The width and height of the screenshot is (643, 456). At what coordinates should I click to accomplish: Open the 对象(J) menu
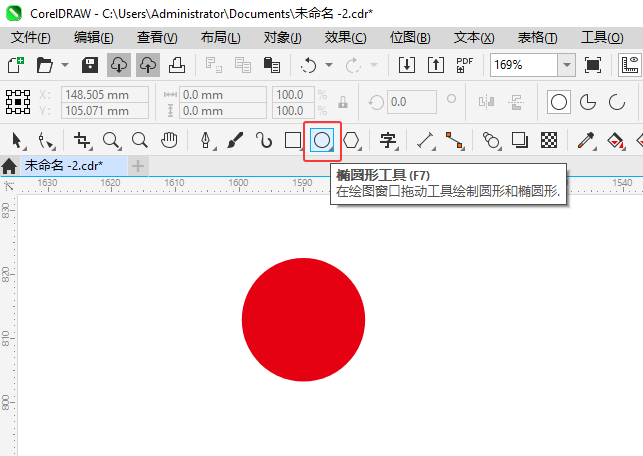click(283, 38)
